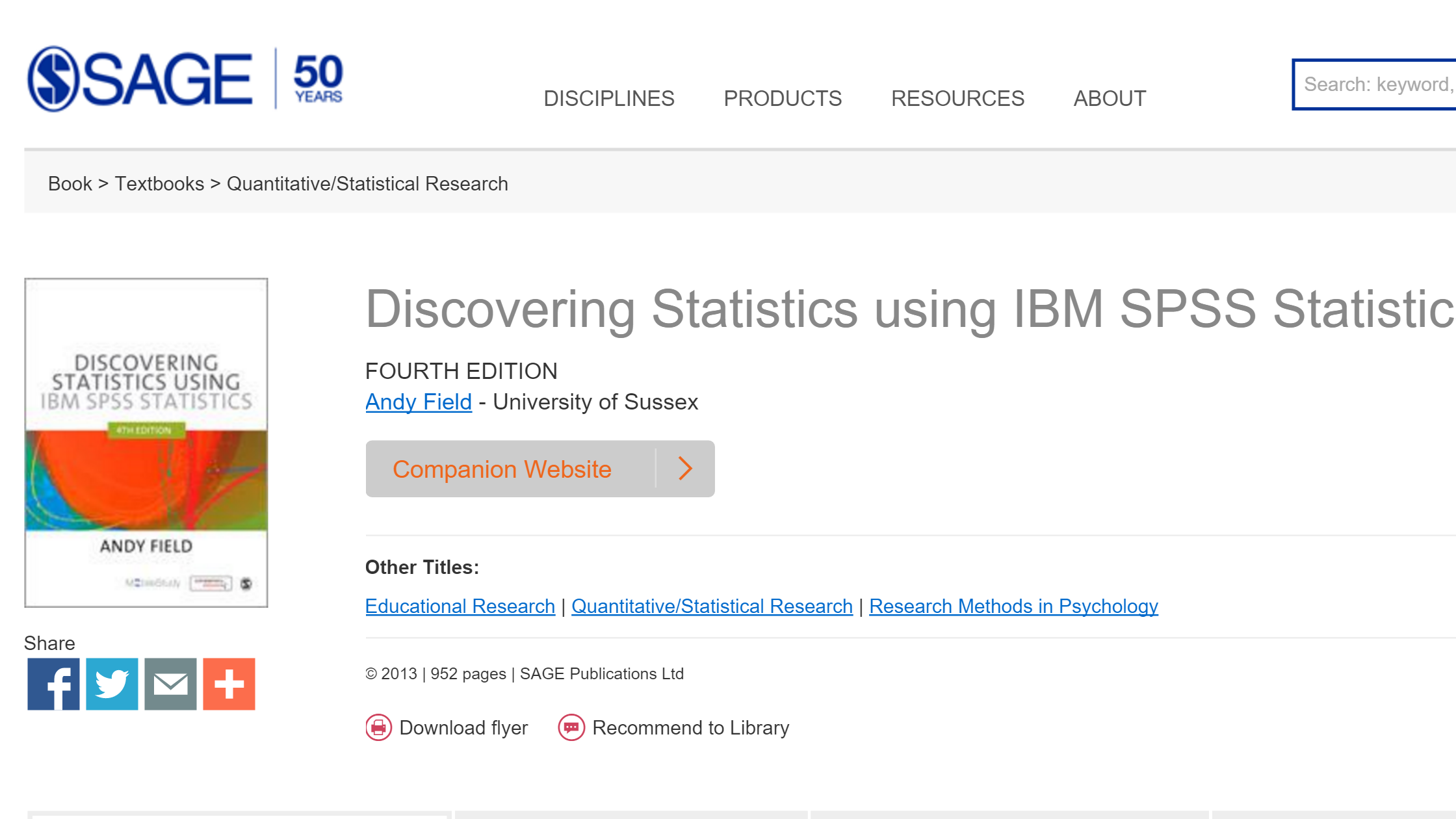The width and height of the screenshot is (1456, 819).
Task: Open the Resources menu
Action: [x=957, y=98]
